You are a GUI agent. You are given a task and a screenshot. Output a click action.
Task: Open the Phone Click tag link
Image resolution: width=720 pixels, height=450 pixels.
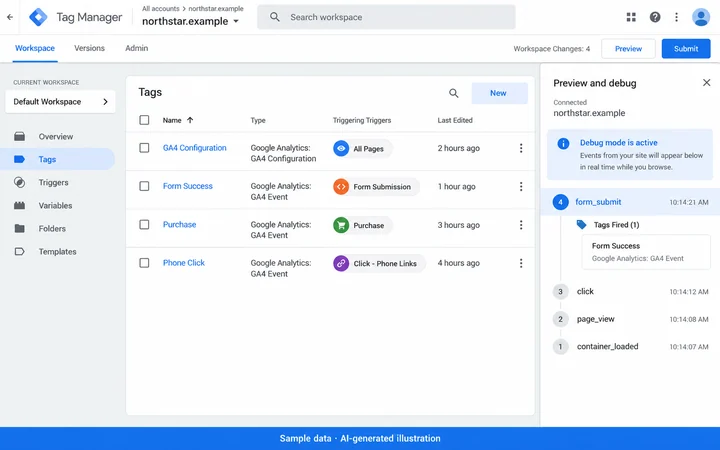point(184,263)
